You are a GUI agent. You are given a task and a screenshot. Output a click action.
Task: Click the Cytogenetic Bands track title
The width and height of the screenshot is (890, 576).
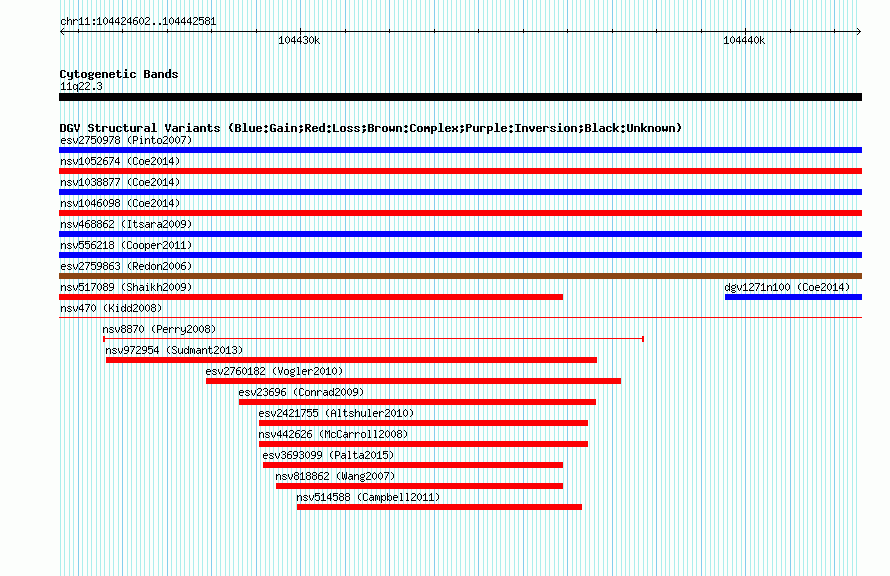[x=119, y=74]
